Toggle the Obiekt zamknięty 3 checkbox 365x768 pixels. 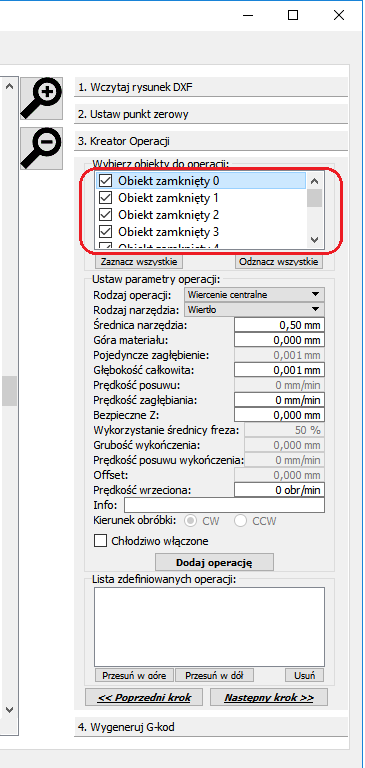click(x=106, y=231)
